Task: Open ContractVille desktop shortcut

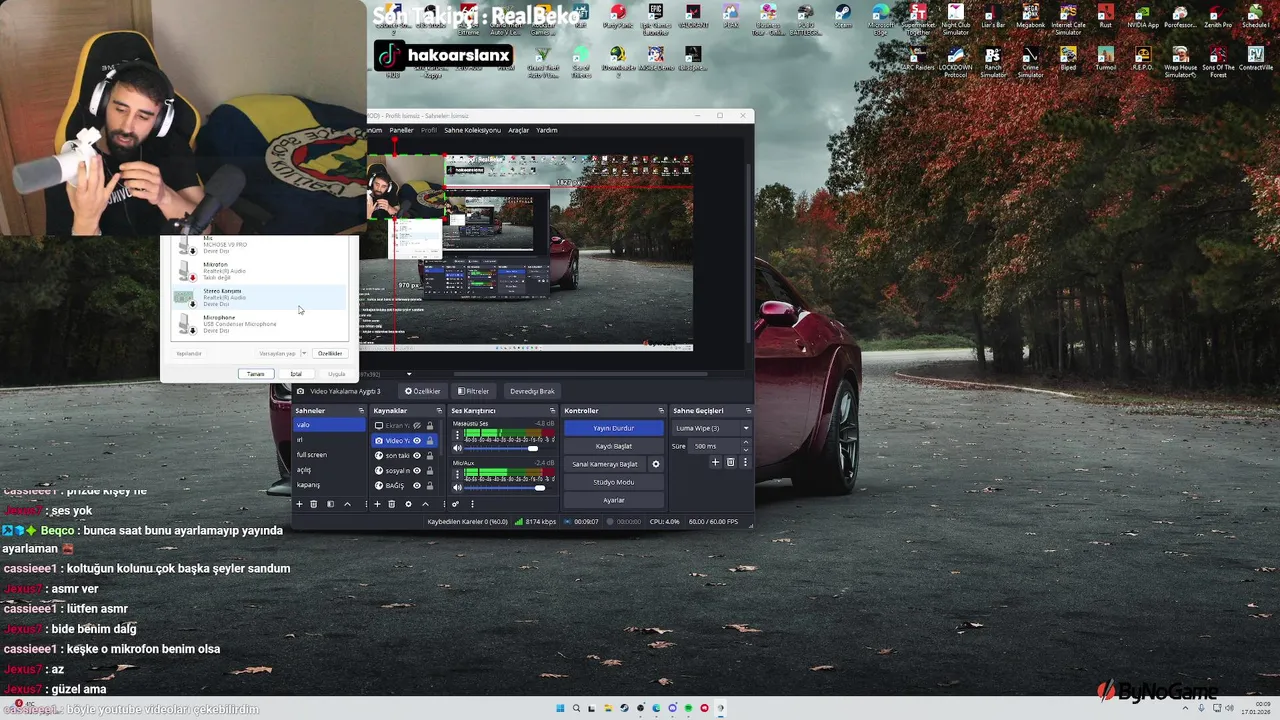Action: [x=1255, y=59]
